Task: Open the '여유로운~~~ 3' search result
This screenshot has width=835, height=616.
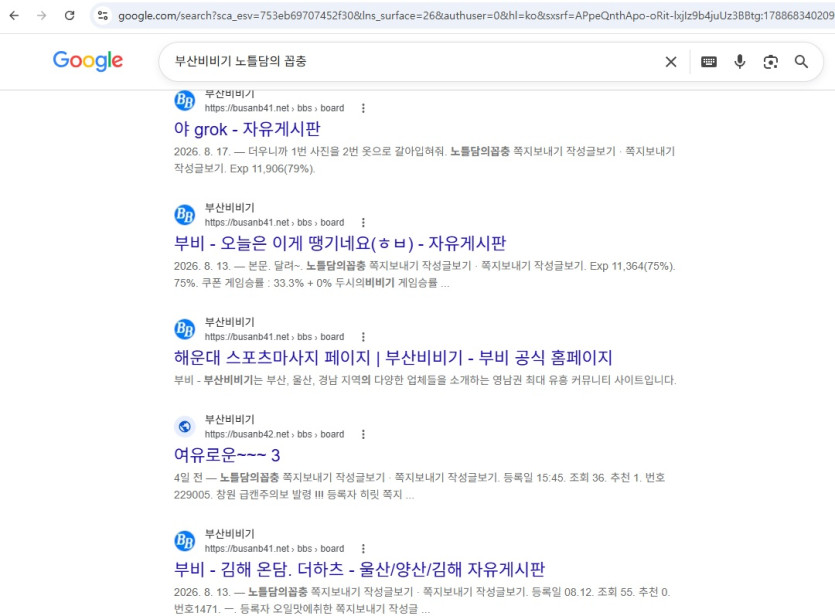Action: 227,455
